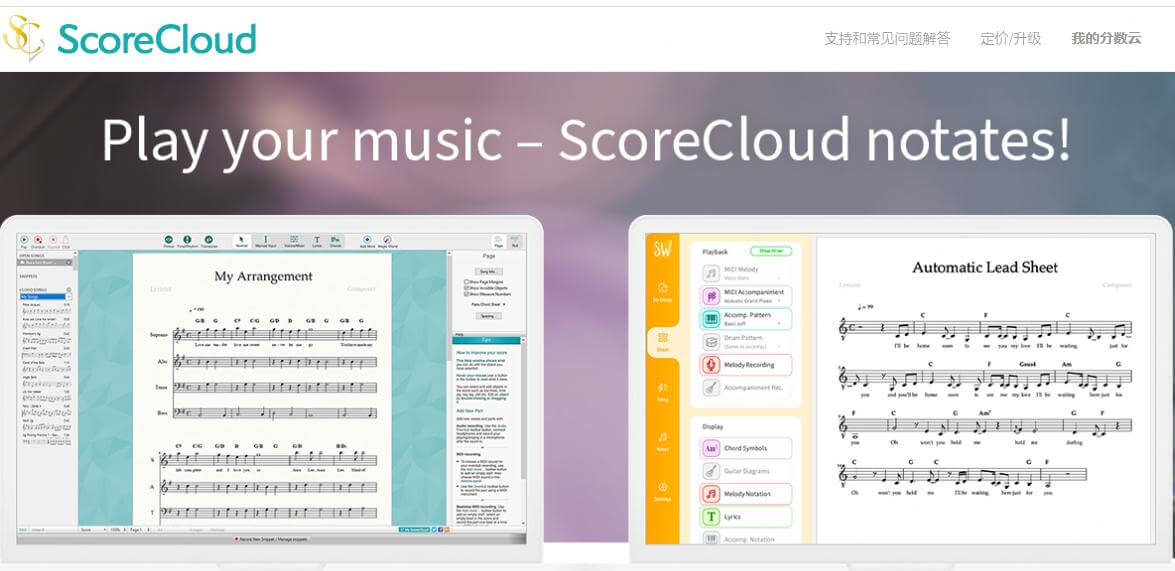Image resolution: width=1175 pixels, height=571 pixels.
Task: Click the Song Info button
Action: point(489,271)
